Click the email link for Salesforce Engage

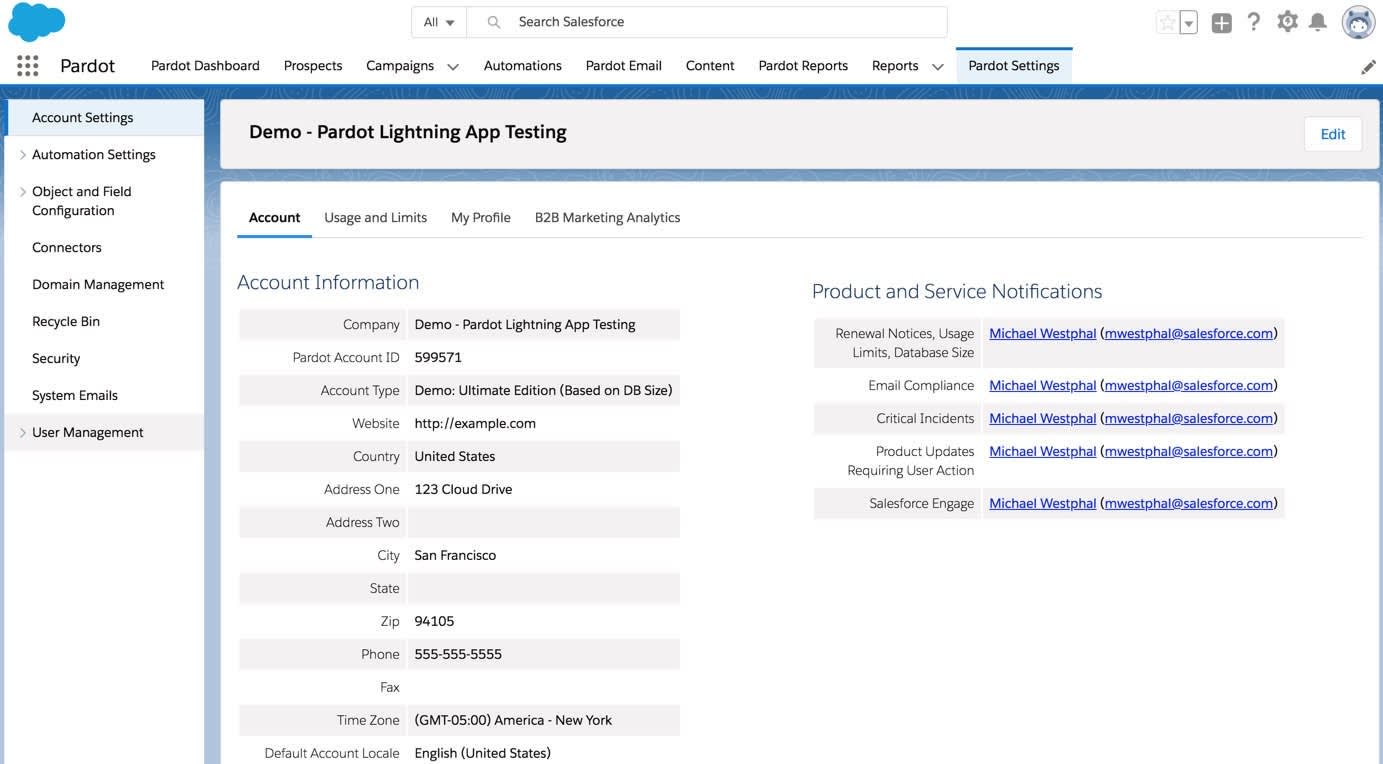click(1189, 504)
